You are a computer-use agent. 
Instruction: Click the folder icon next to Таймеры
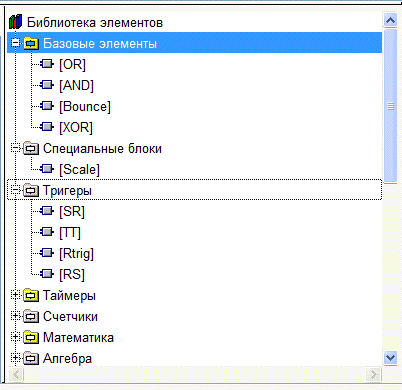pyautogui.click(x=31, y=295)
